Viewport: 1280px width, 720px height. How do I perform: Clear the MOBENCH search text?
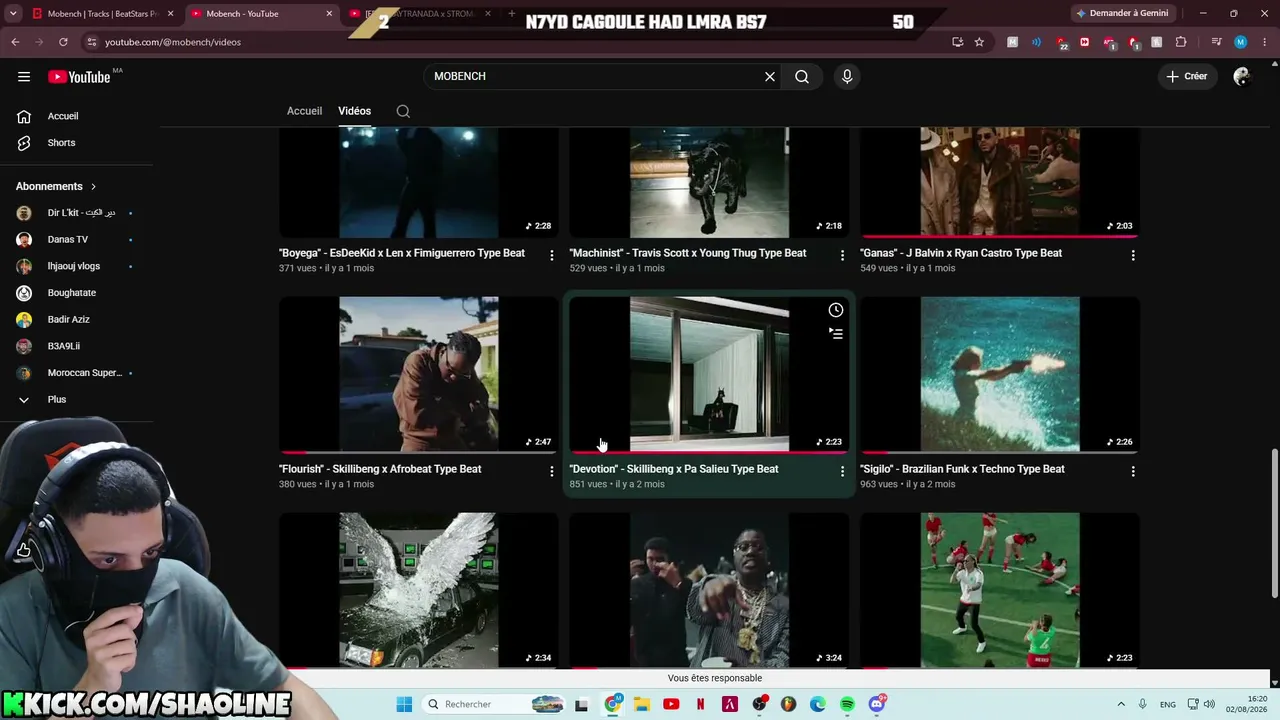tap(770, 77)
